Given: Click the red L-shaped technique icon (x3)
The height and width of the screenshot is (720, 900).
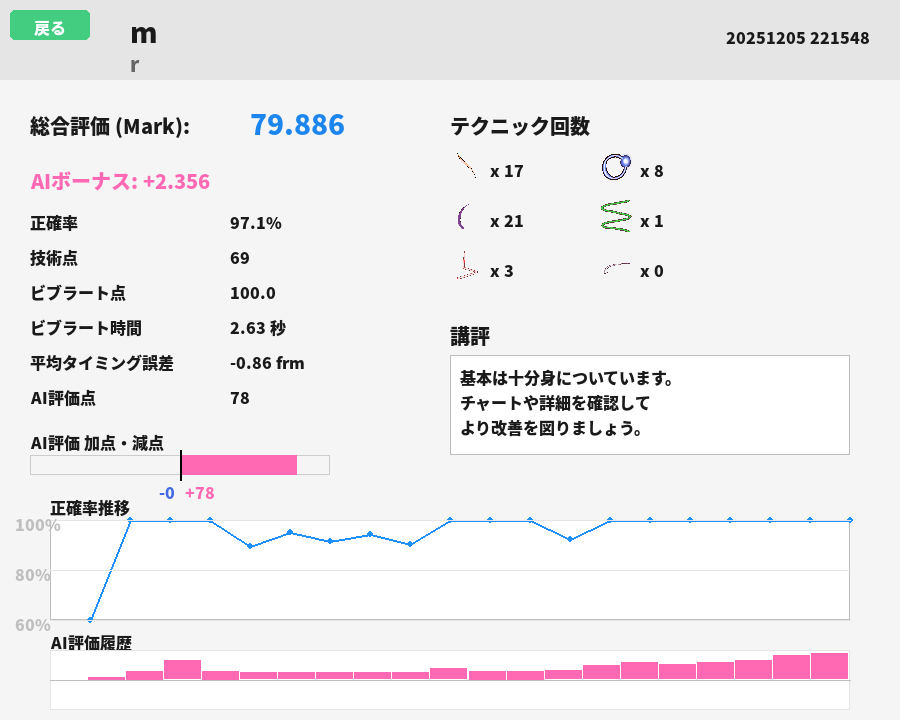Looking at the screenshot, I should tap(465, 267).
